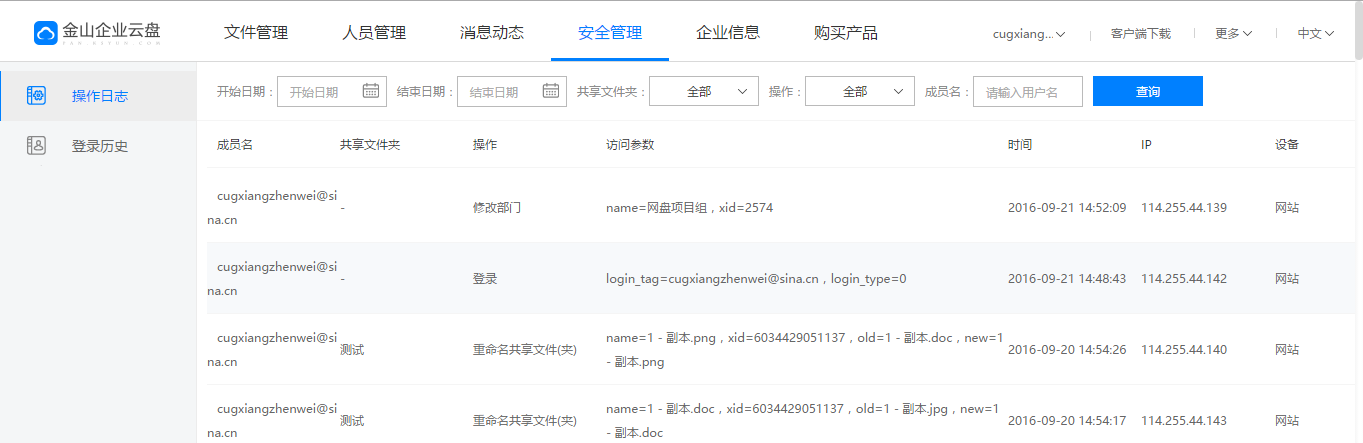The height and width of the screenshot is (443, 1363).
Task: Open the 消息动态 tab
Action: 492,33
